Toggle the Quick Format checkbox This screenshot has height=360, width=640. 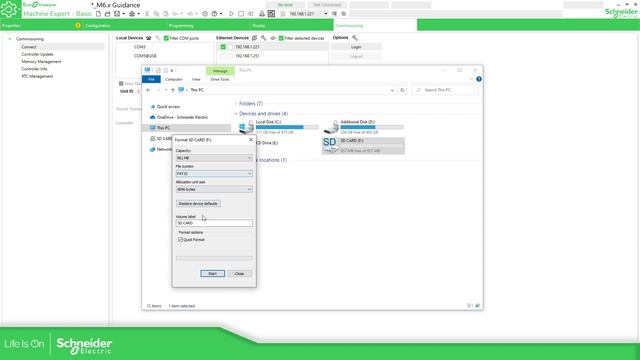coord(180,240)
